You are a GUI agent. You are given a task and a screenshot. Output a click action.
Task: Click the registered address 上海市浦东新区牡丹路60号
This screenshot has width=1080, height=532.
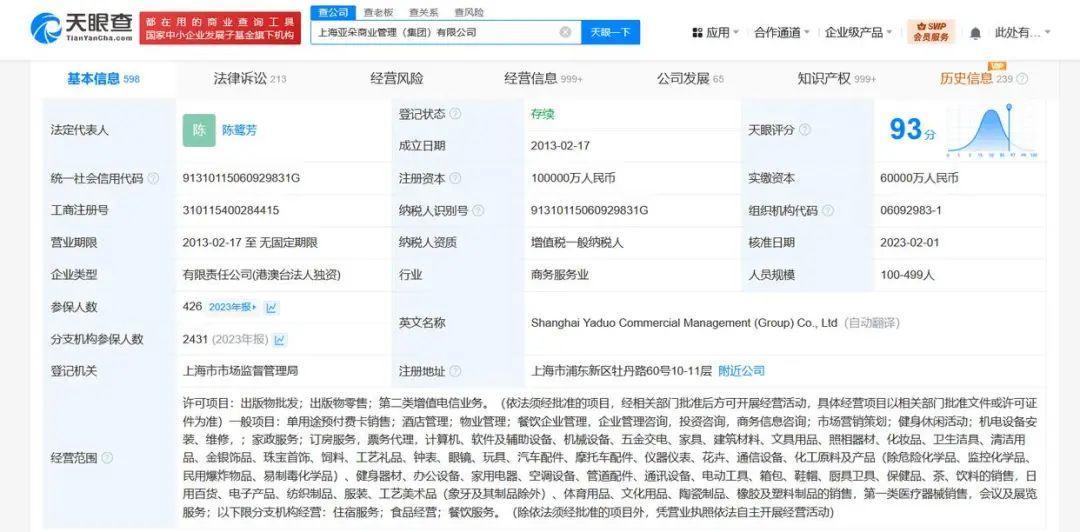click(621, 371)
